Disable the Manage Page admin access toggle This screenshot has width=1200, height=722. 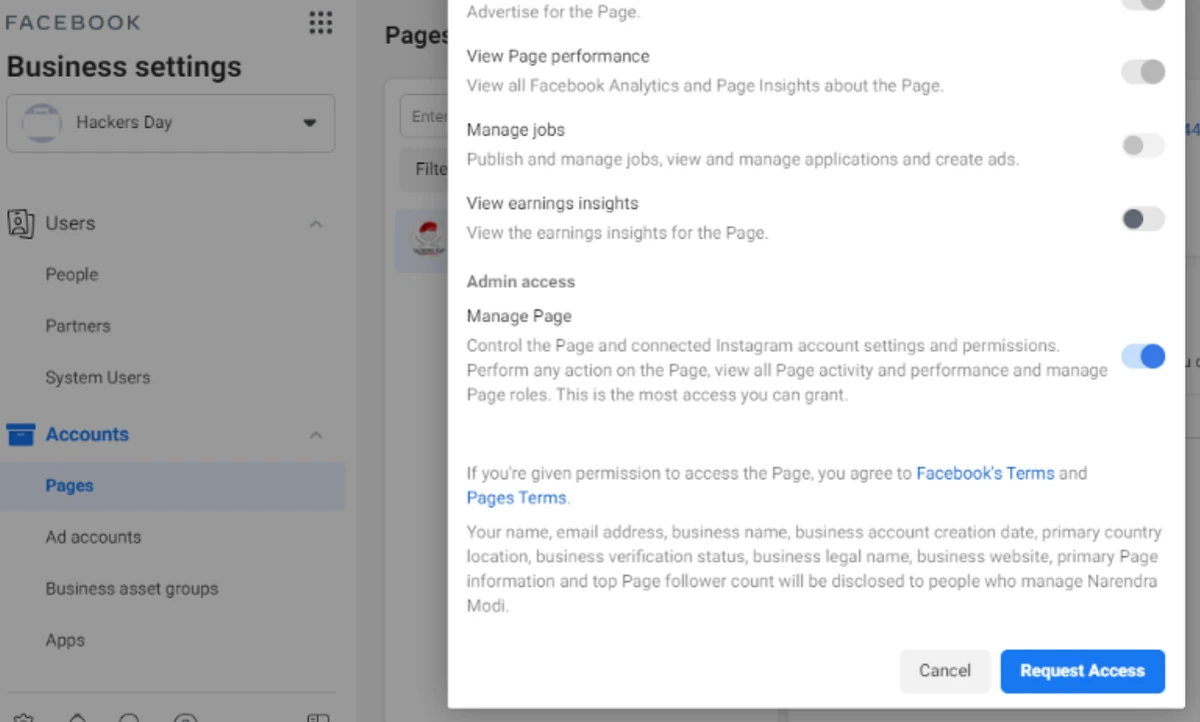click(1142, 356)
